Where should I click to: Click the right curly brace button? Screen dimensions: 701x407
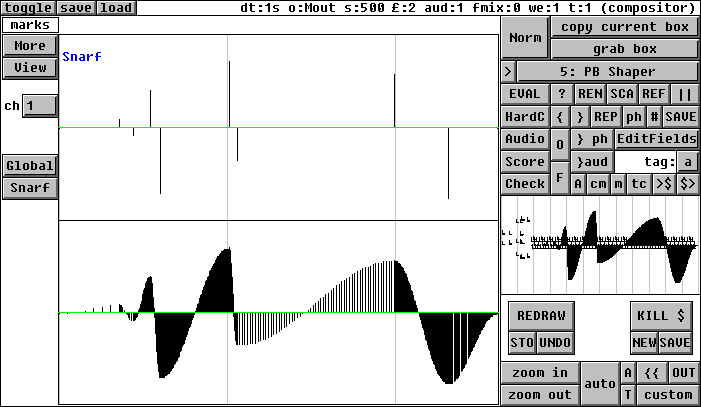pyautogui.click(x=580, y=116)
